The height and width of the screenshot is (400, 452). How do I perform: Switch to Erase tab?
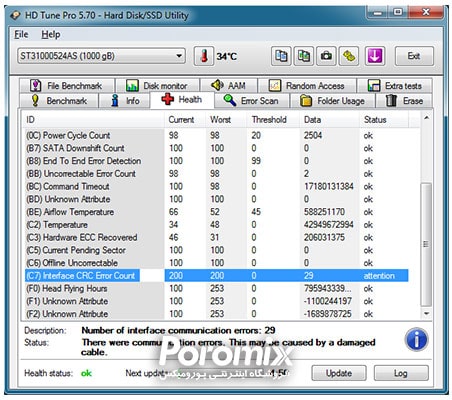[x=404, y=101]
